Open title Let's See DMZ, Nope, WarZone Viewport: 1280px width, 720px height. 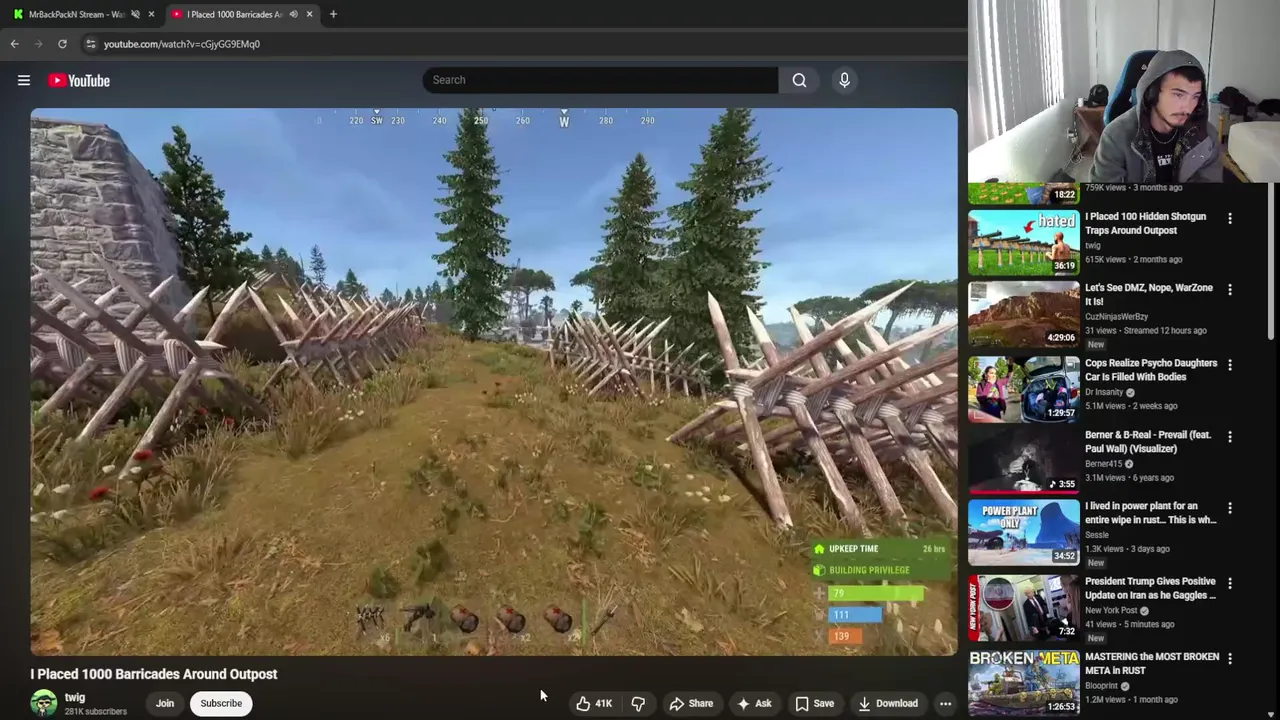[1149, 294]
